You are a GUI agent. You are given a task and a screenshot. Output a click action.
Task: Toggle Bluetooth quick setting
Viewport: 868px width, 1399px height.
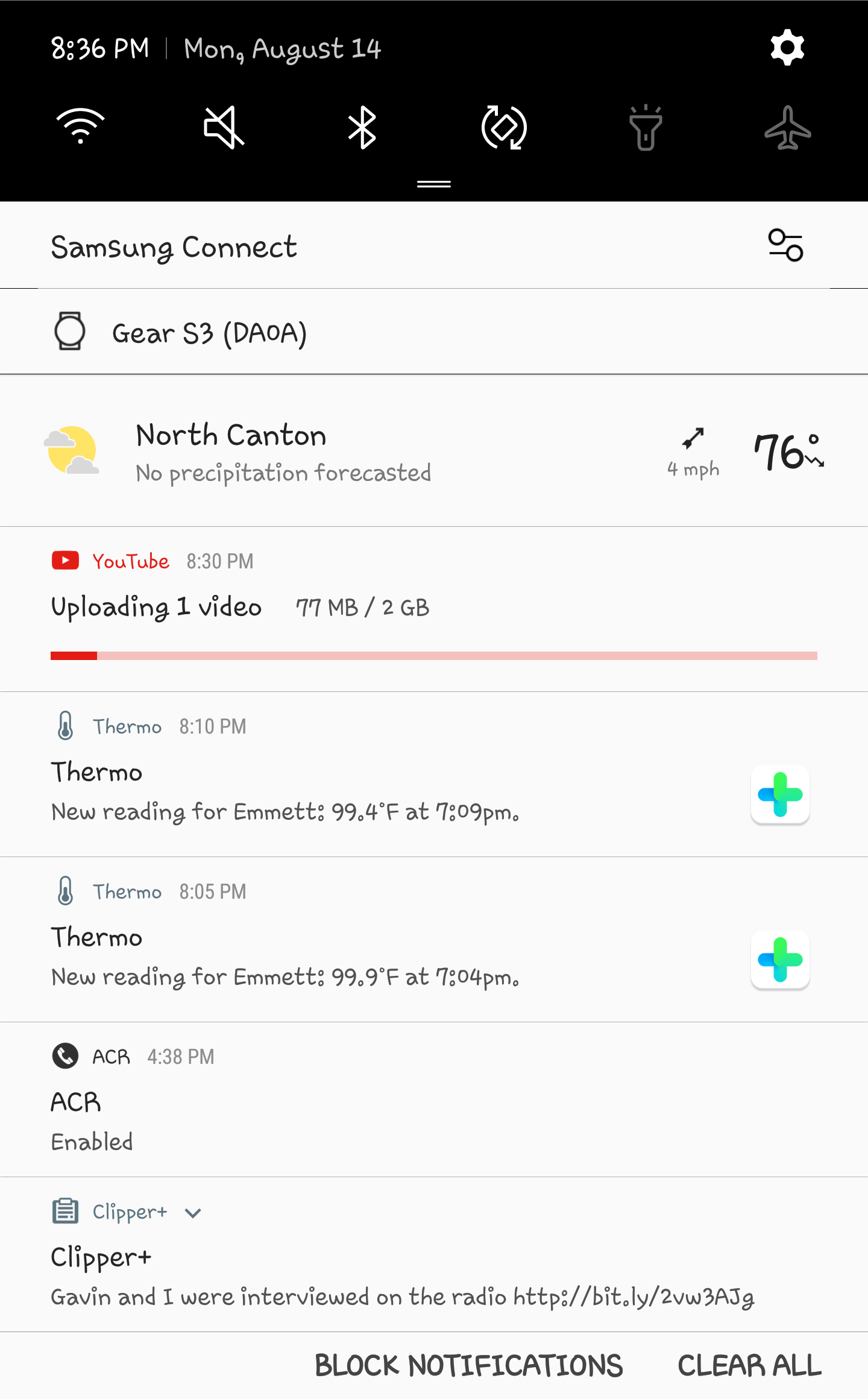click(362, 127)
